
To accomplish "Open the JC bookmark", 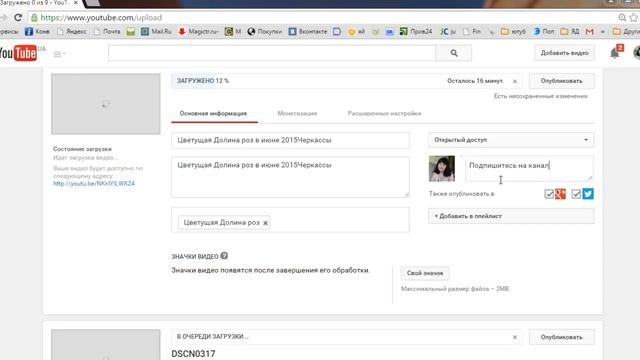I will click(448, 31).
